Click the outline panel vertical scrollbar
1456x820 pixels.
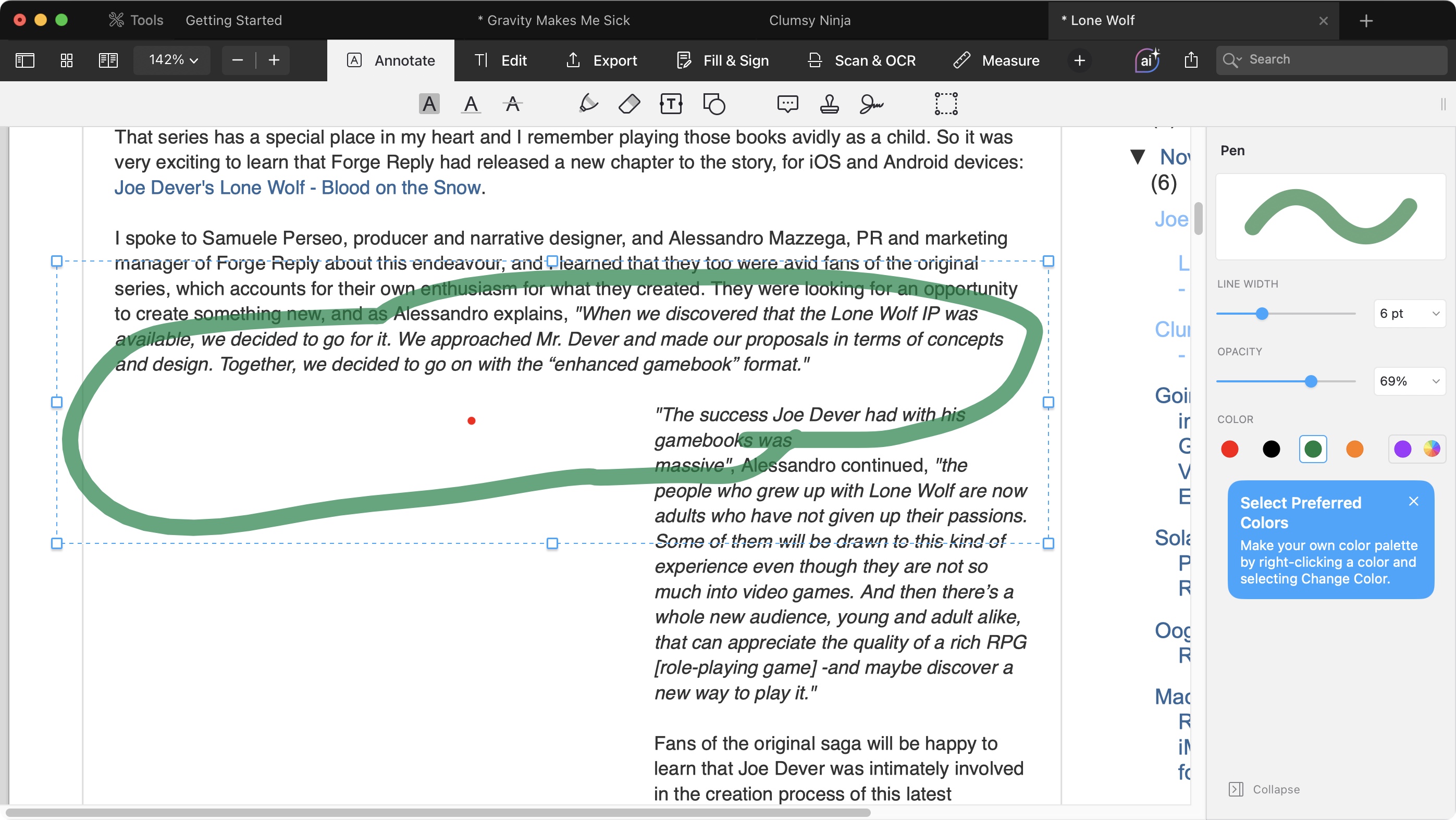(x=1198, y=218)
